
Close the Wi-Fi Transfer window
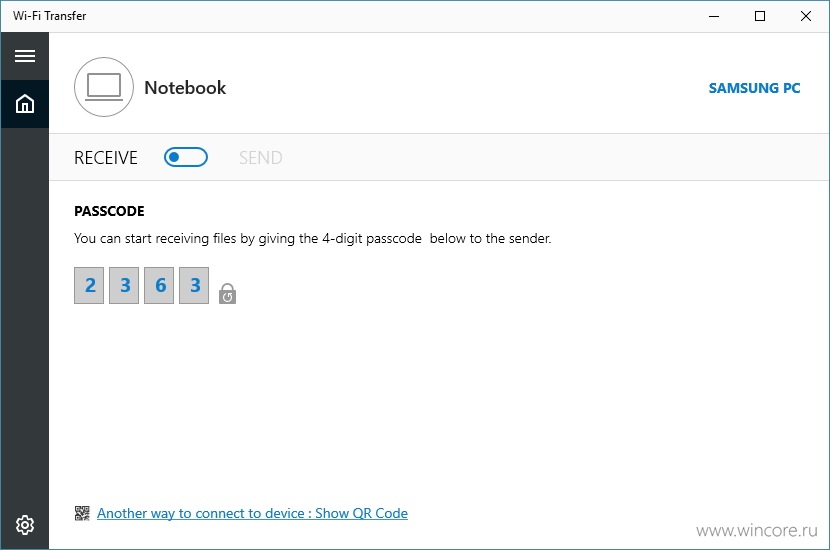pos(806,16)
